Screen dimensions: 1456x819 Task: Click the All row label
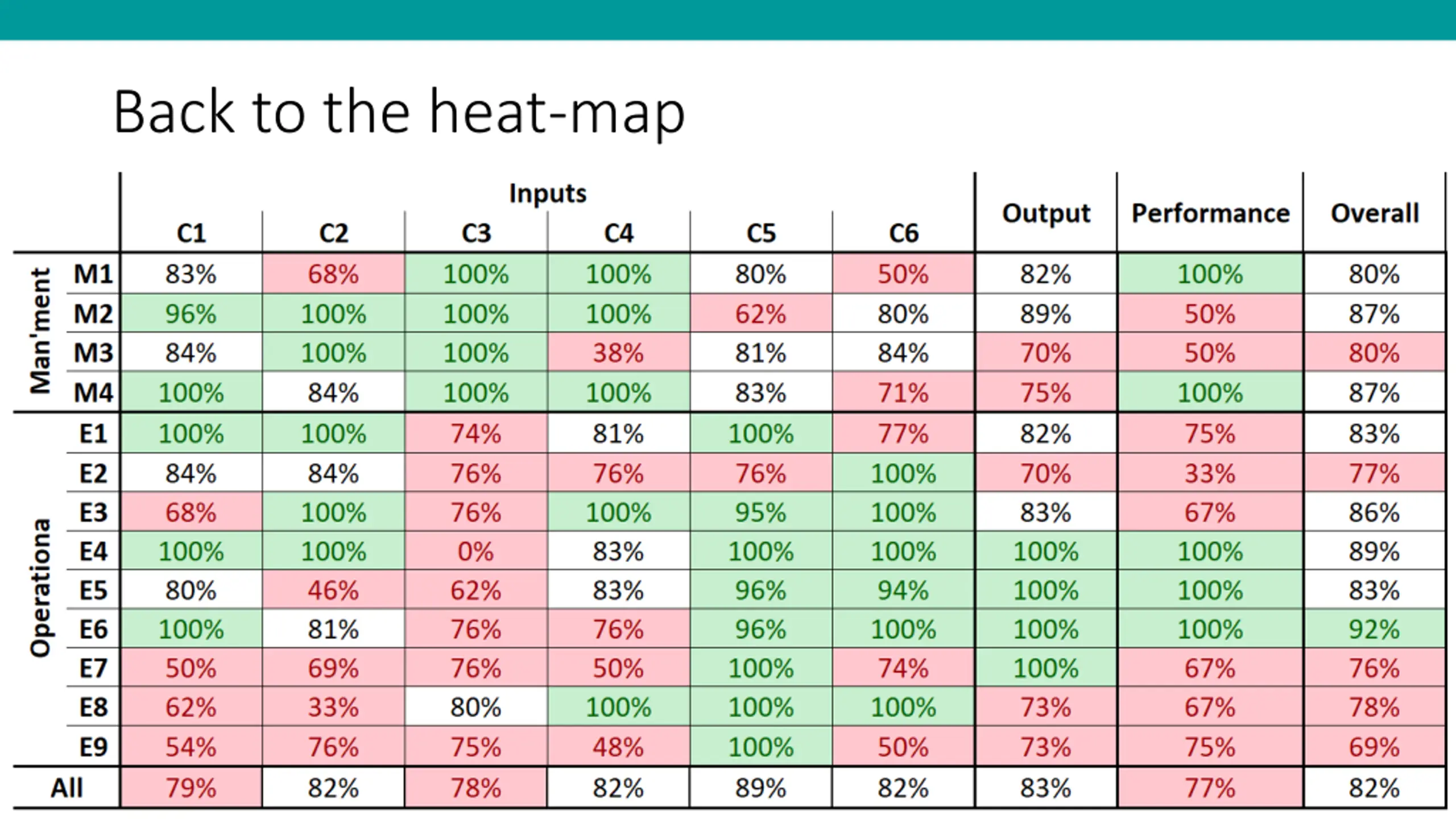[x=67, y=788]
